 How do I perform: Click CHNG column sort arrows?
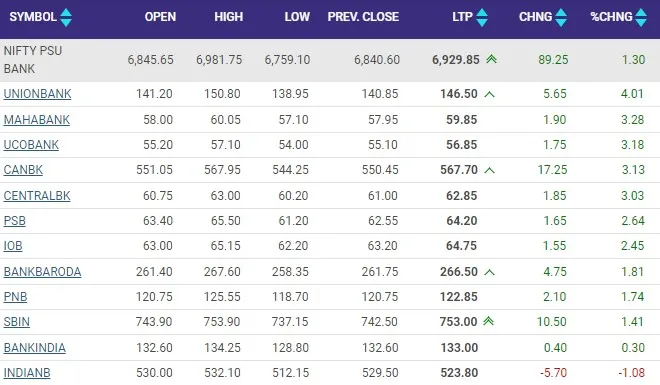click(x=561, y=18)
